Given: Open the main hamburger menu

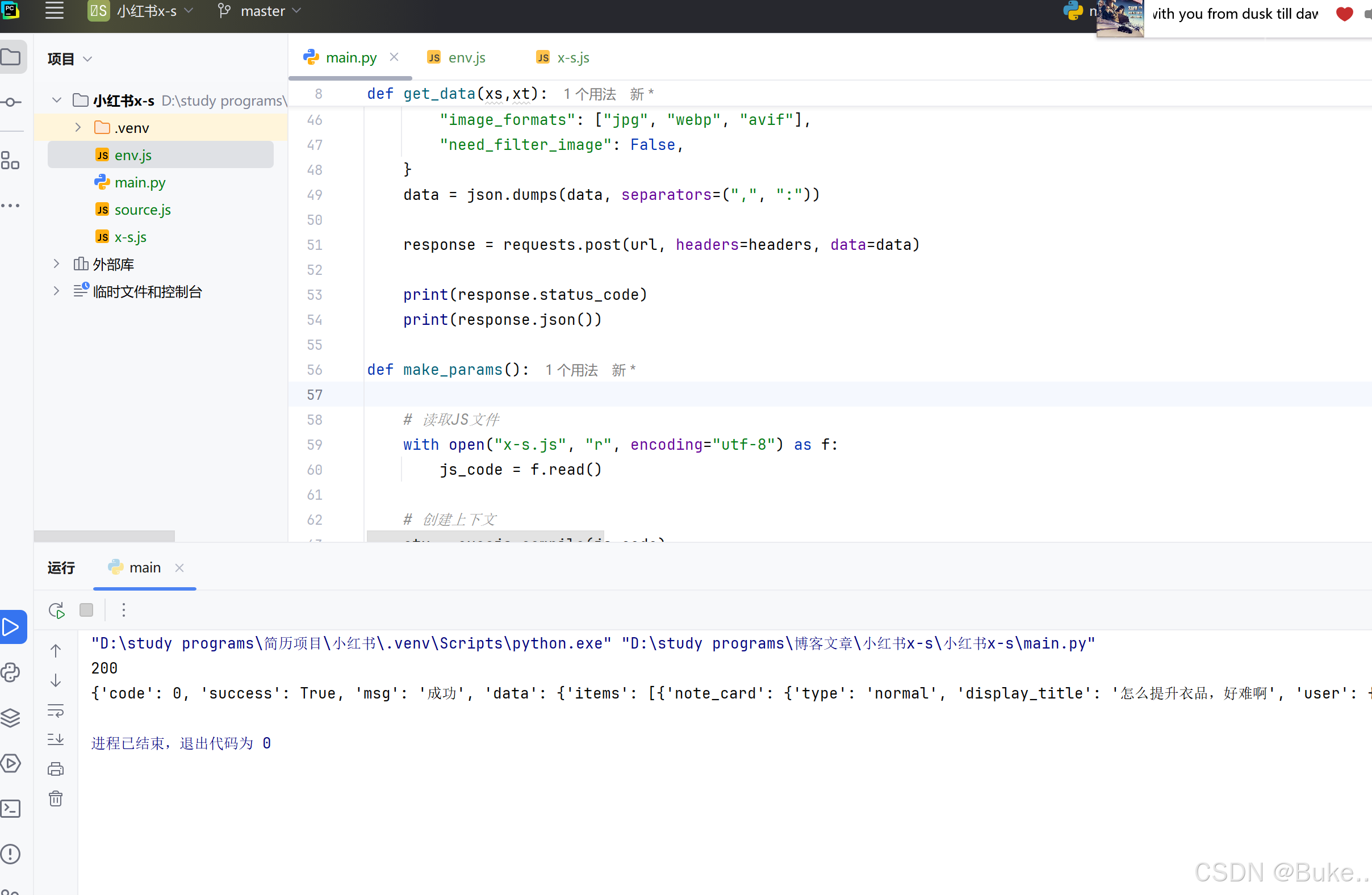Looking at the screenshot, I should [x=53, y=10].
